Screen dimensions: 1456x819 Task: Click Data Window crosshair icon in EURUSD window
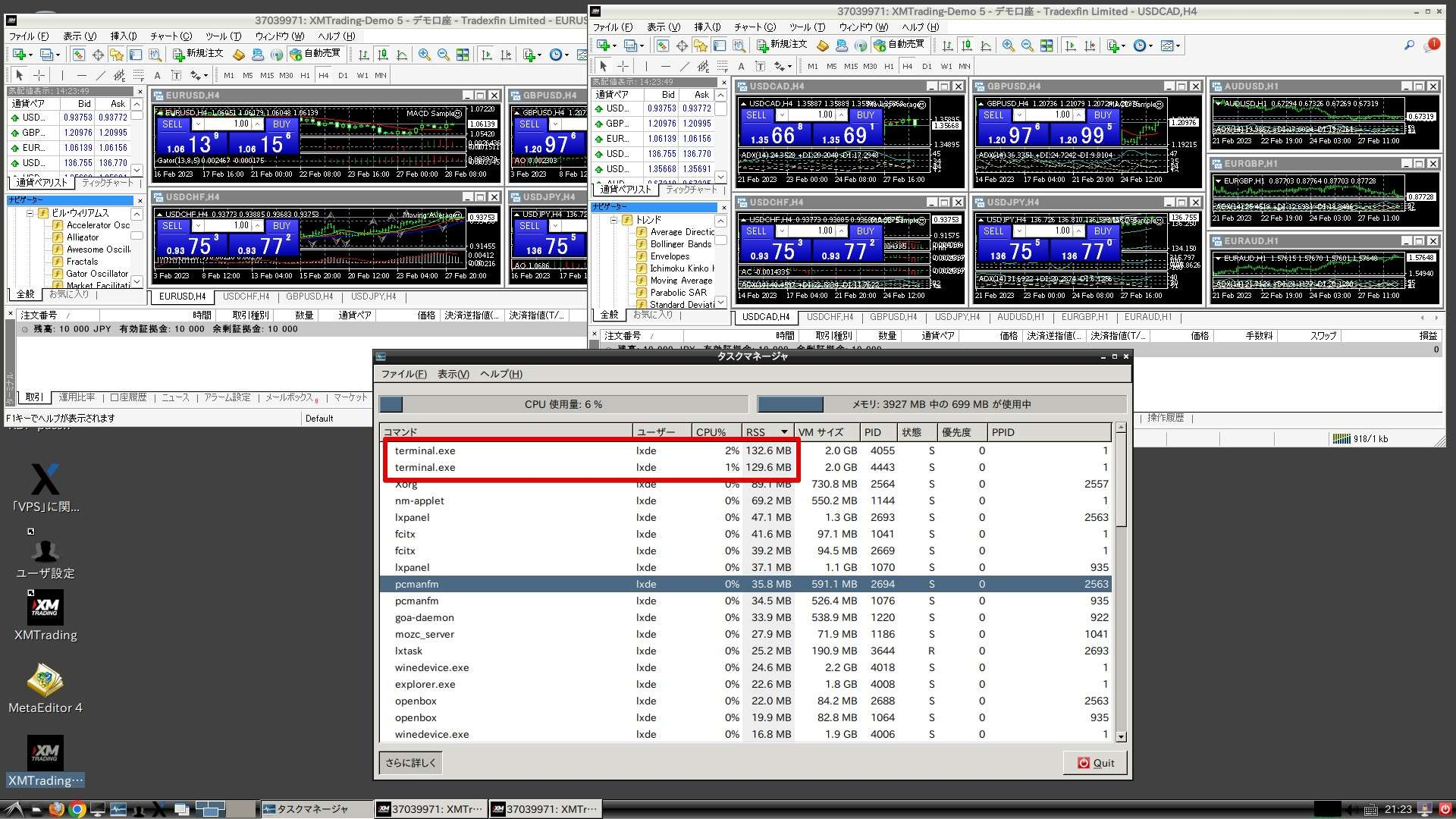pyautogui.click(x=98, y=55)
